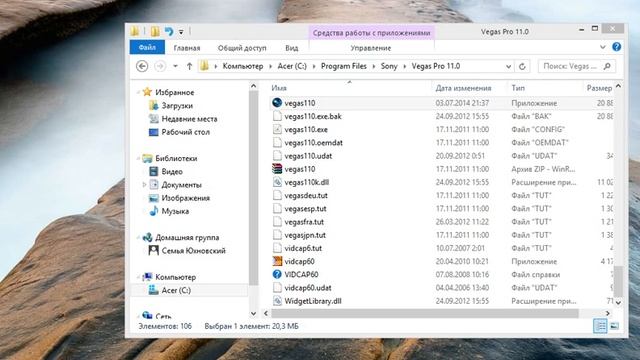640x360 pixels.
Task: Select the vegasesp.tut file
Action: [x=305, y=209]
